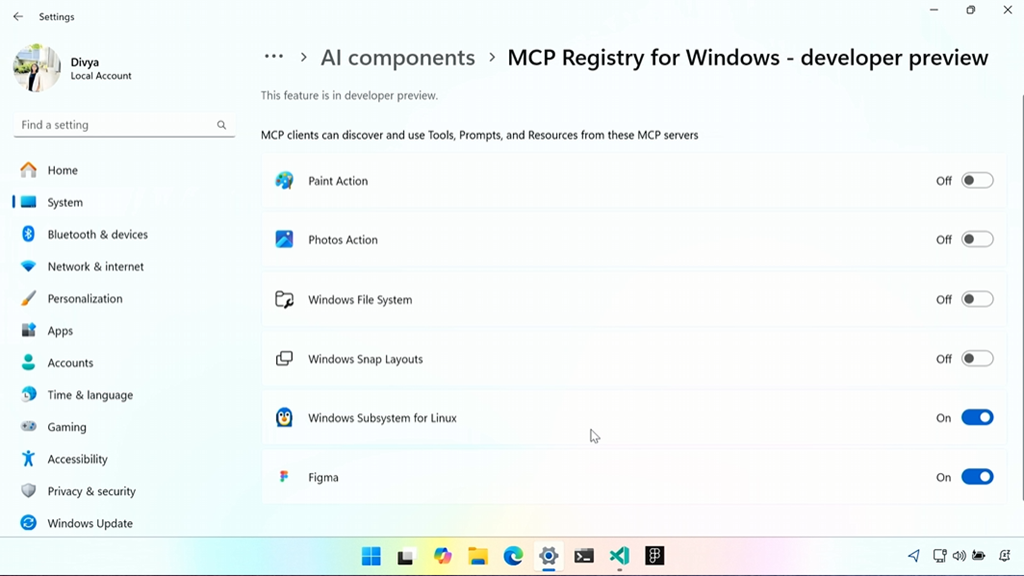Open Microsoft Edge from the taskbar
This screenshot has width=1024, height=576.
(x=513, y=556)
